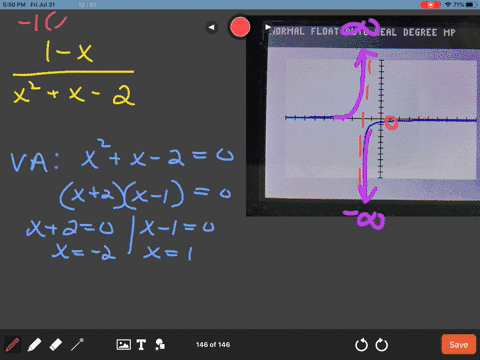The image size is (480, 360).
Task: Insert an image with the picture icon
Action: click(124, 344)
